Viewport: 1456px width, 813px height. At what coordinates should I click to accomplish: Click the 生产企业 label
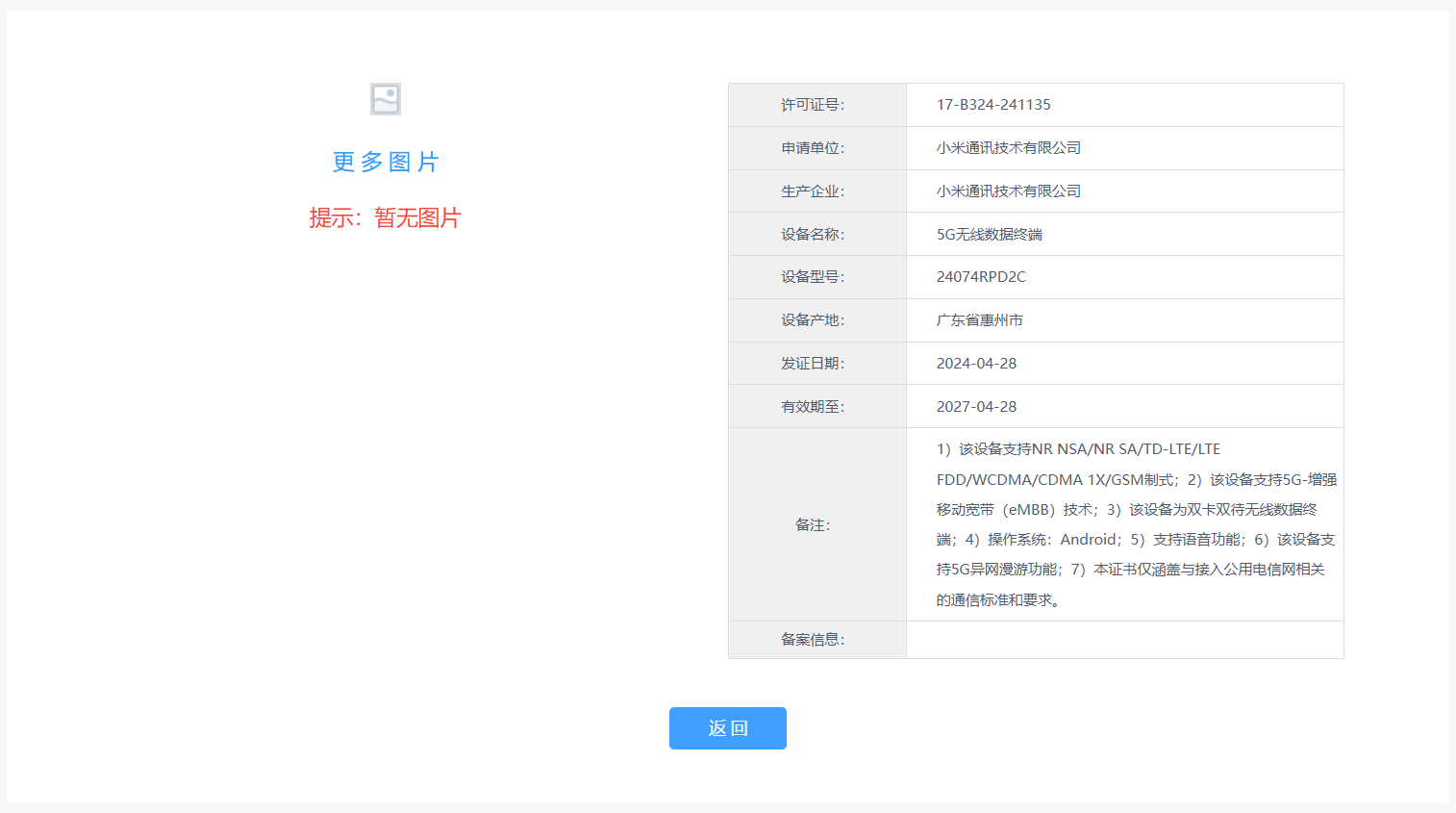813,191
